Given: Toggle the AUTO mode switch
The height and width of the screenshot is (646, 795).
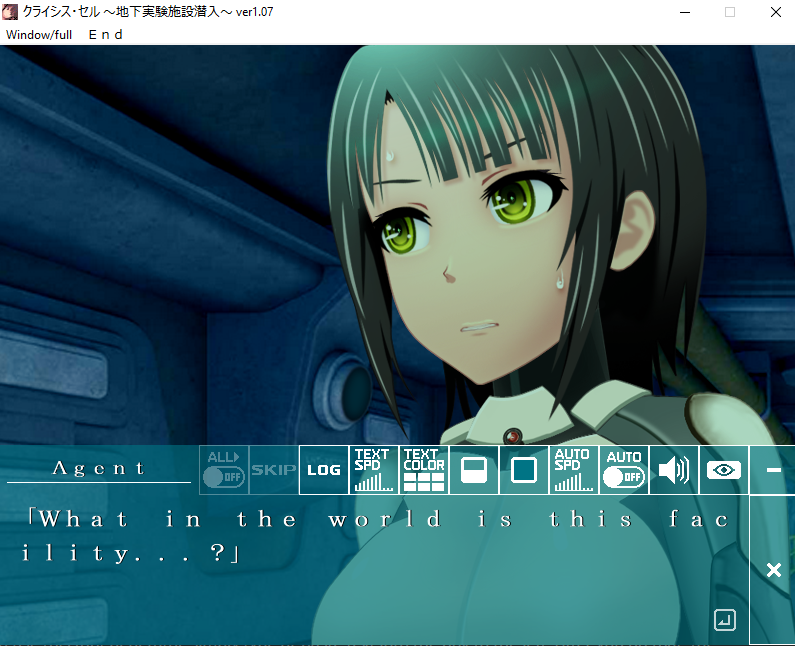Looking at the screenshot, I should coord(624,470).
